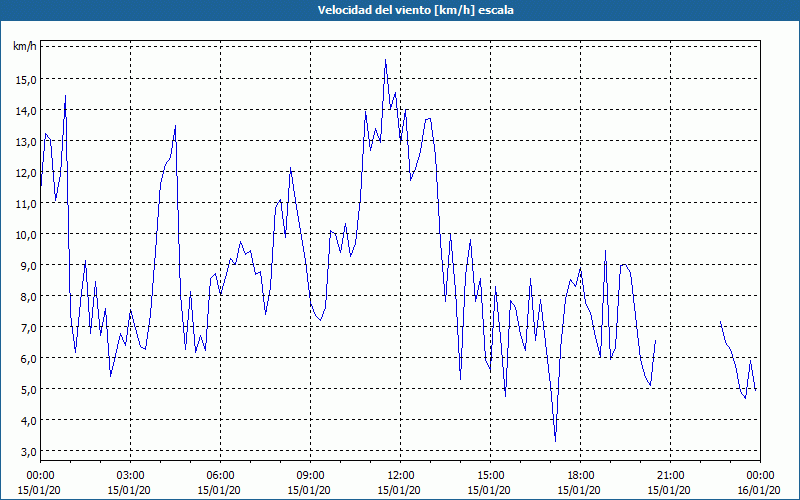Click the 8,0 y-axis label

tap(29, 297)
